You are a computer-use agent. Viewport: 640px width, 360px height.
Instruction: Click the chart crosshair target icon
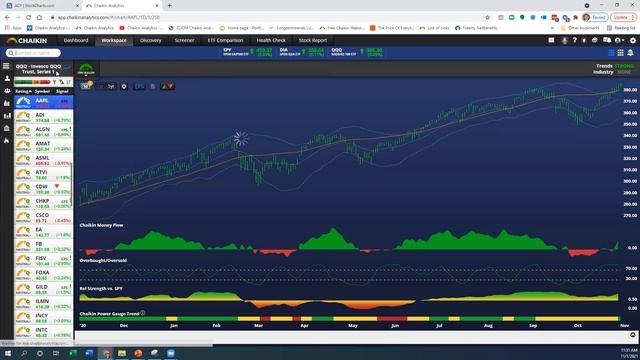click(124, 86)
